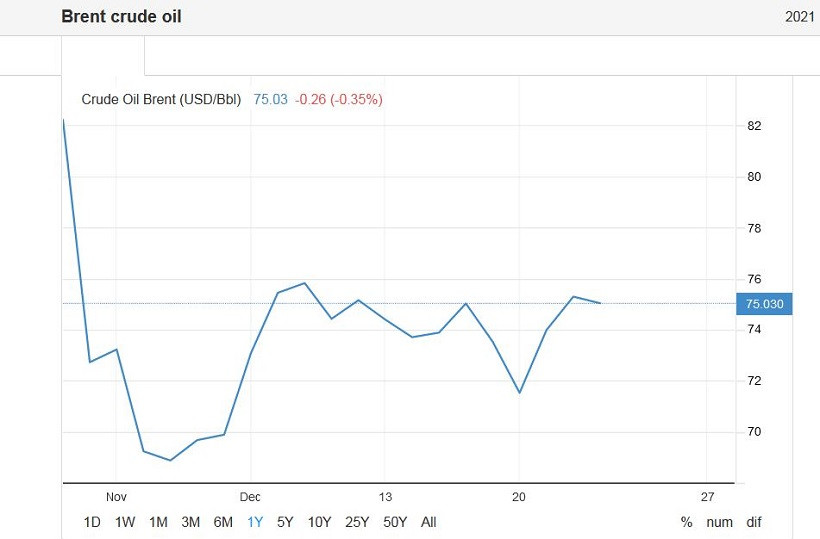Show the 5Y price history
Image resolution: width=820 pixels, height=539 pixels.
[x=285, y=522]
